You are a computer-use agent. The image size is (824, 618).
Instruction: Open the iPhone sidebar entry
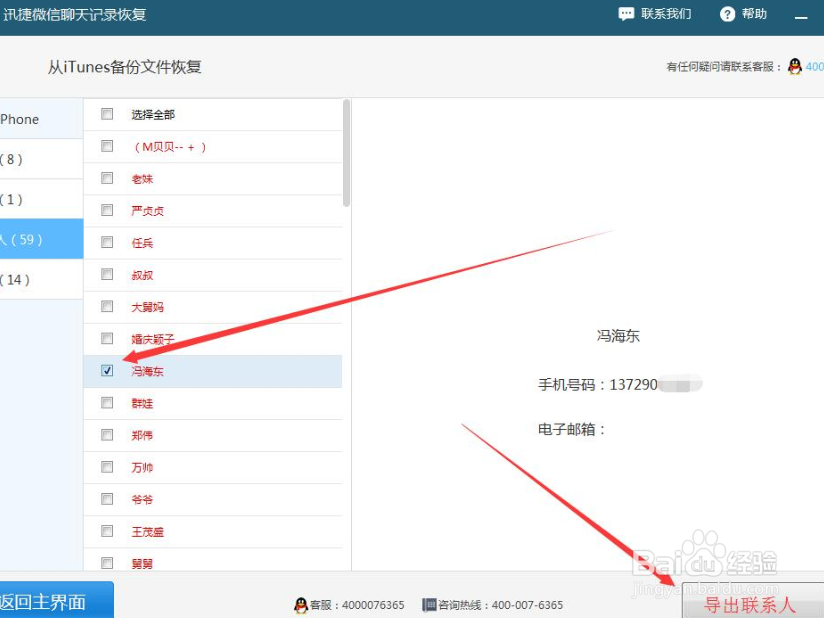pyautogui.click(x=42, y=119)
